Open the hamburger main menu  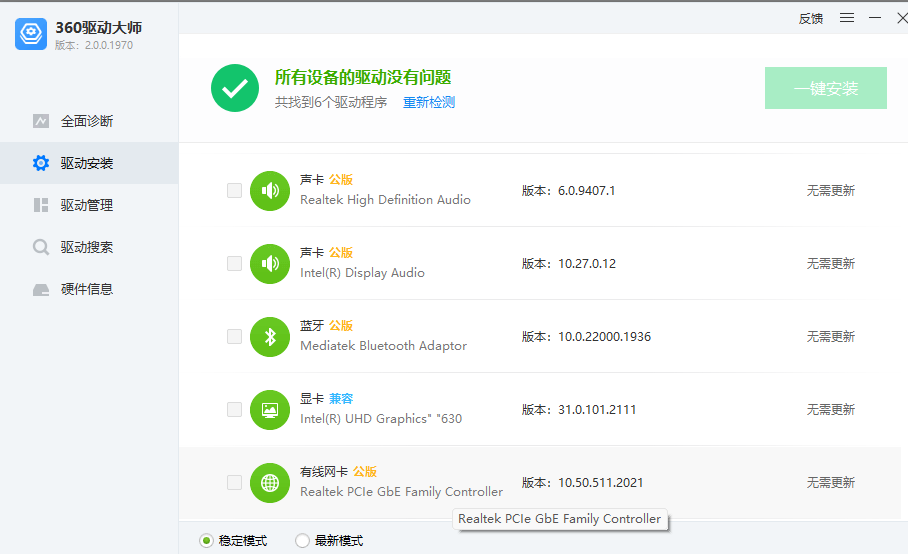pos(847,18)
